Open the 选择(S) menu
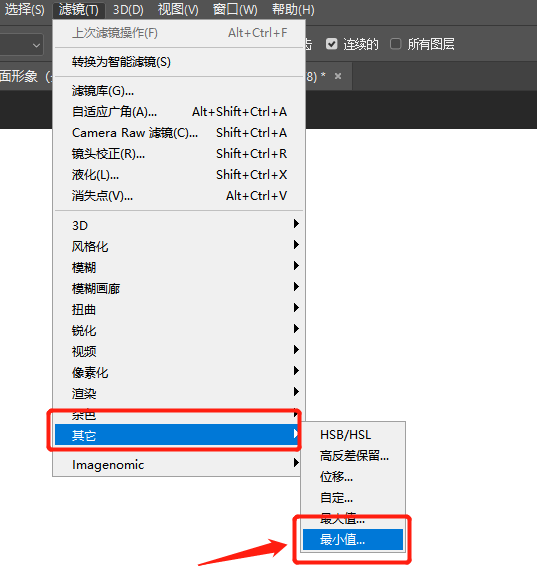Image resolution: width=537 pixels, height=582 pixels. coord(24,9)
